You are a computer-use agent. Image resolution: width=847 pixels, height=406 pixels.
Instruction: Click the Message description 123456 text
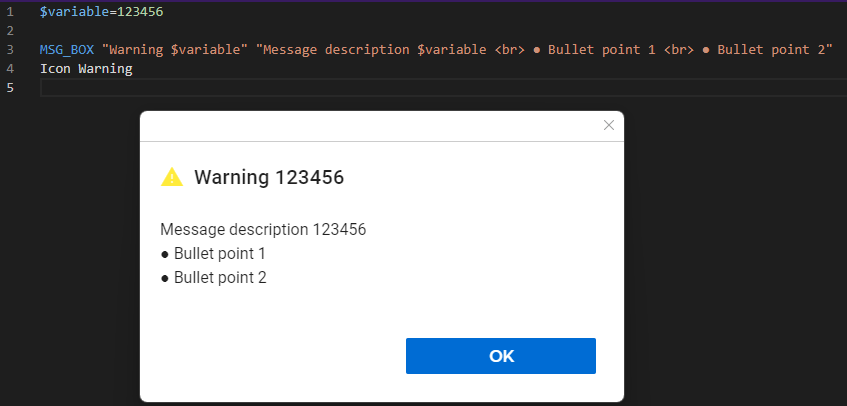point(263,229)
